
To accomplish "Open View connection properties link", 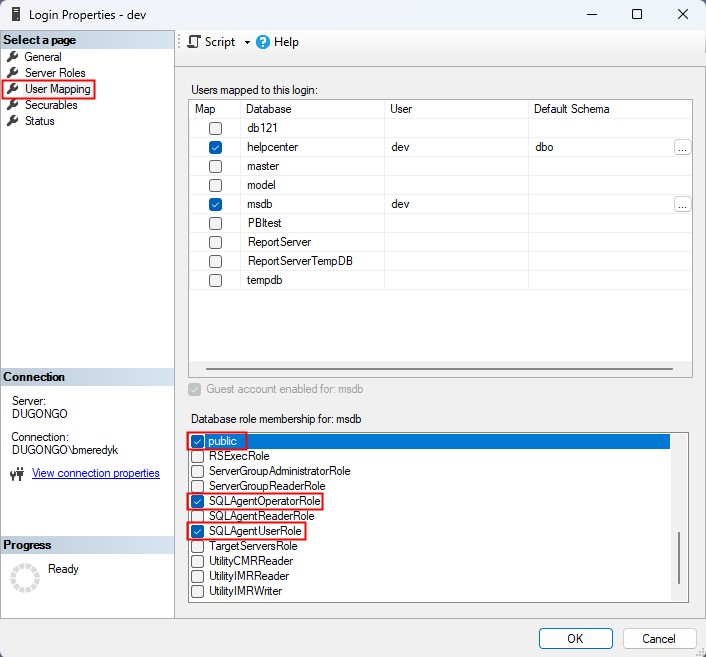I will pos(95,473).
